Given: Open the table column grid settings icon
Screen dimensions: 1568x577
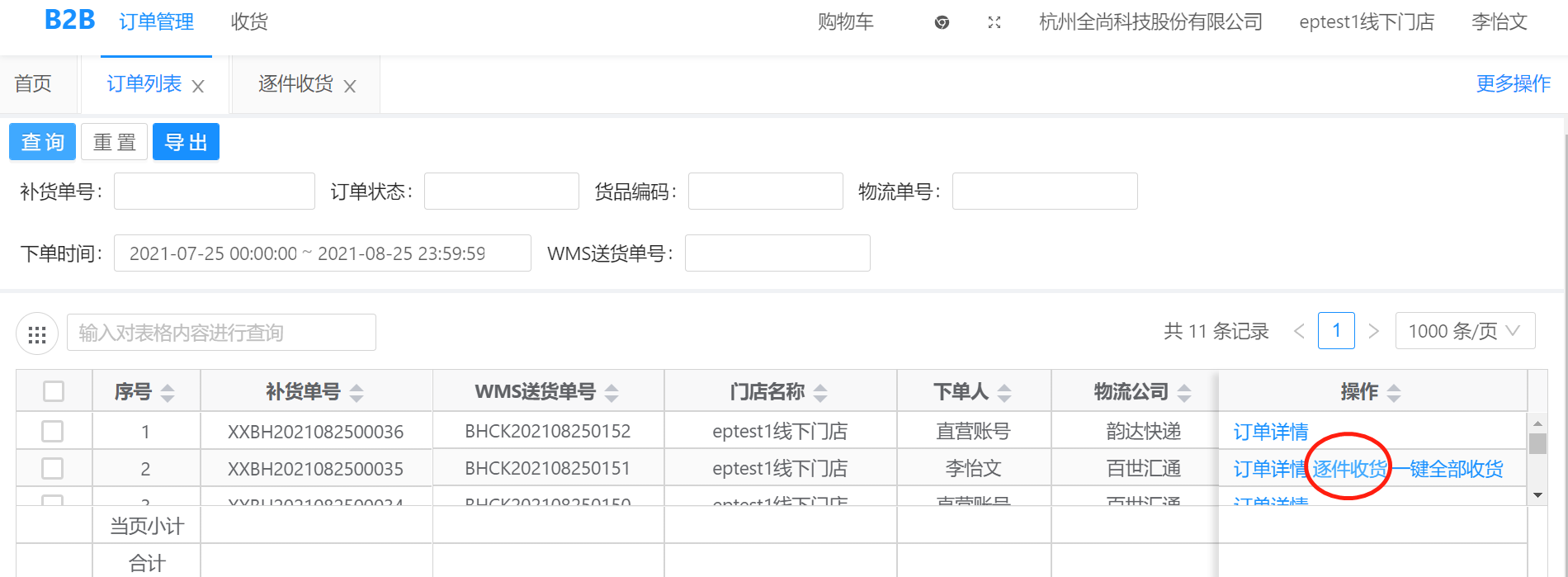Looking at the screenshot, I should [x=37, y=334].
